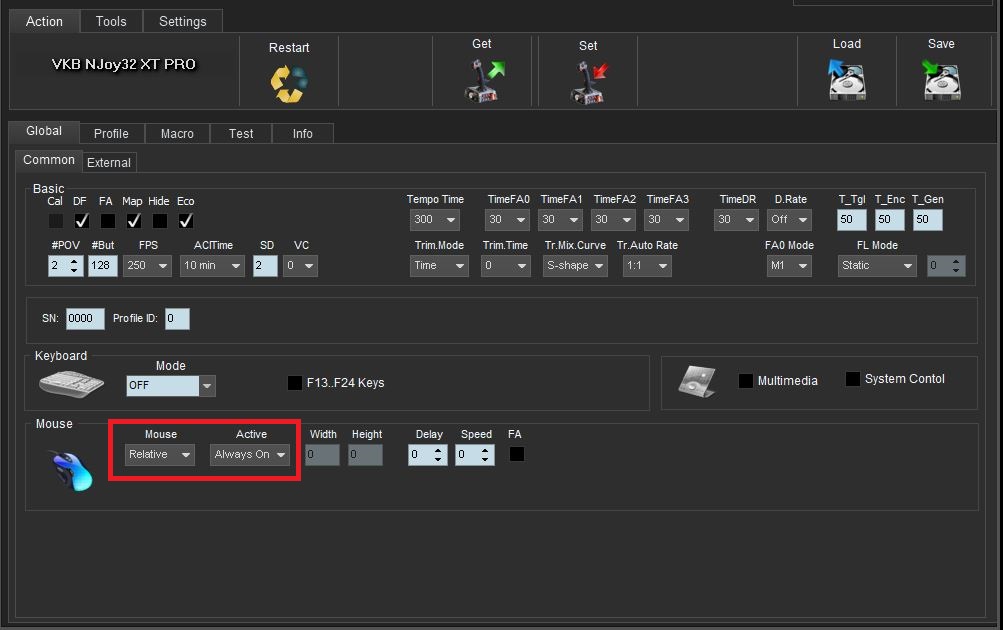Click the SN input field
The height and width of the screenshot is (630, 1003).
pyautogui.click(x=85, y=319)
